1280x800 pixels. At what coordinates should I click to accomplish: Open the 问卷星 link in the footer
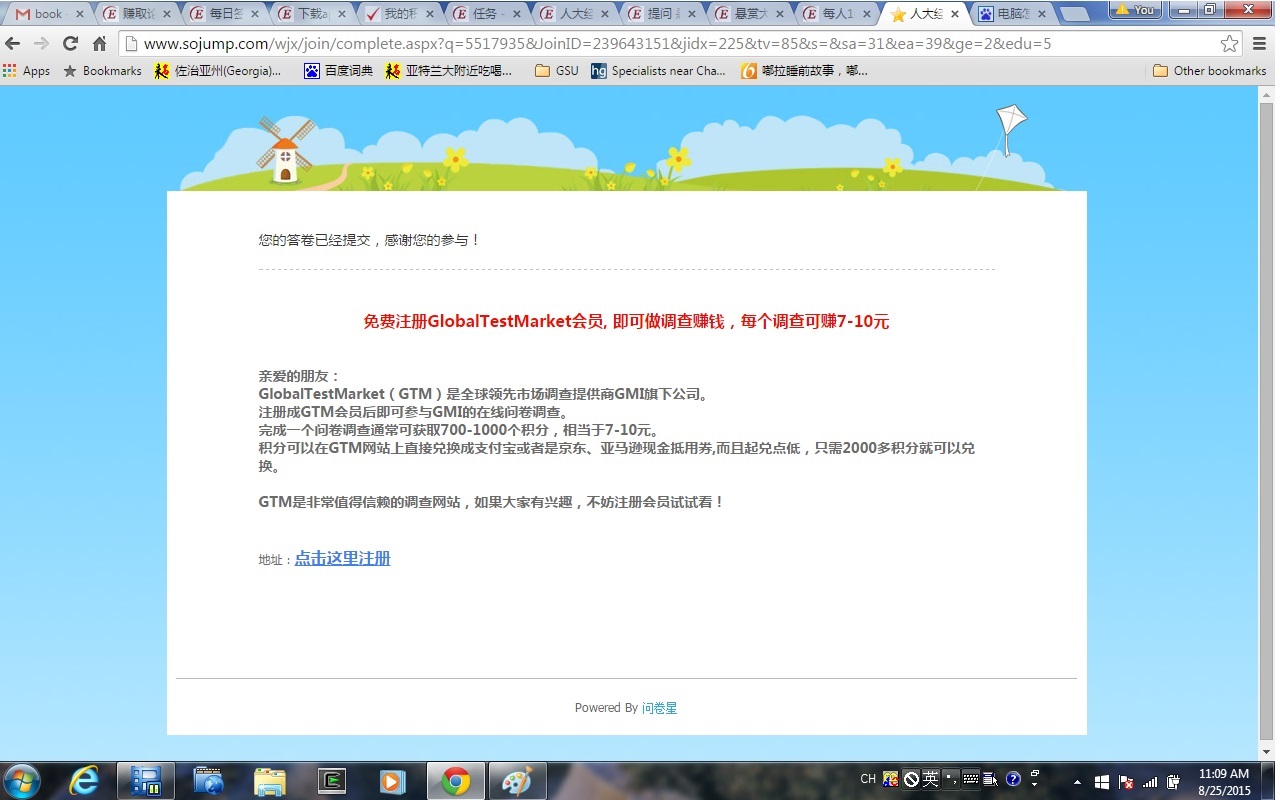coord(659,708)
